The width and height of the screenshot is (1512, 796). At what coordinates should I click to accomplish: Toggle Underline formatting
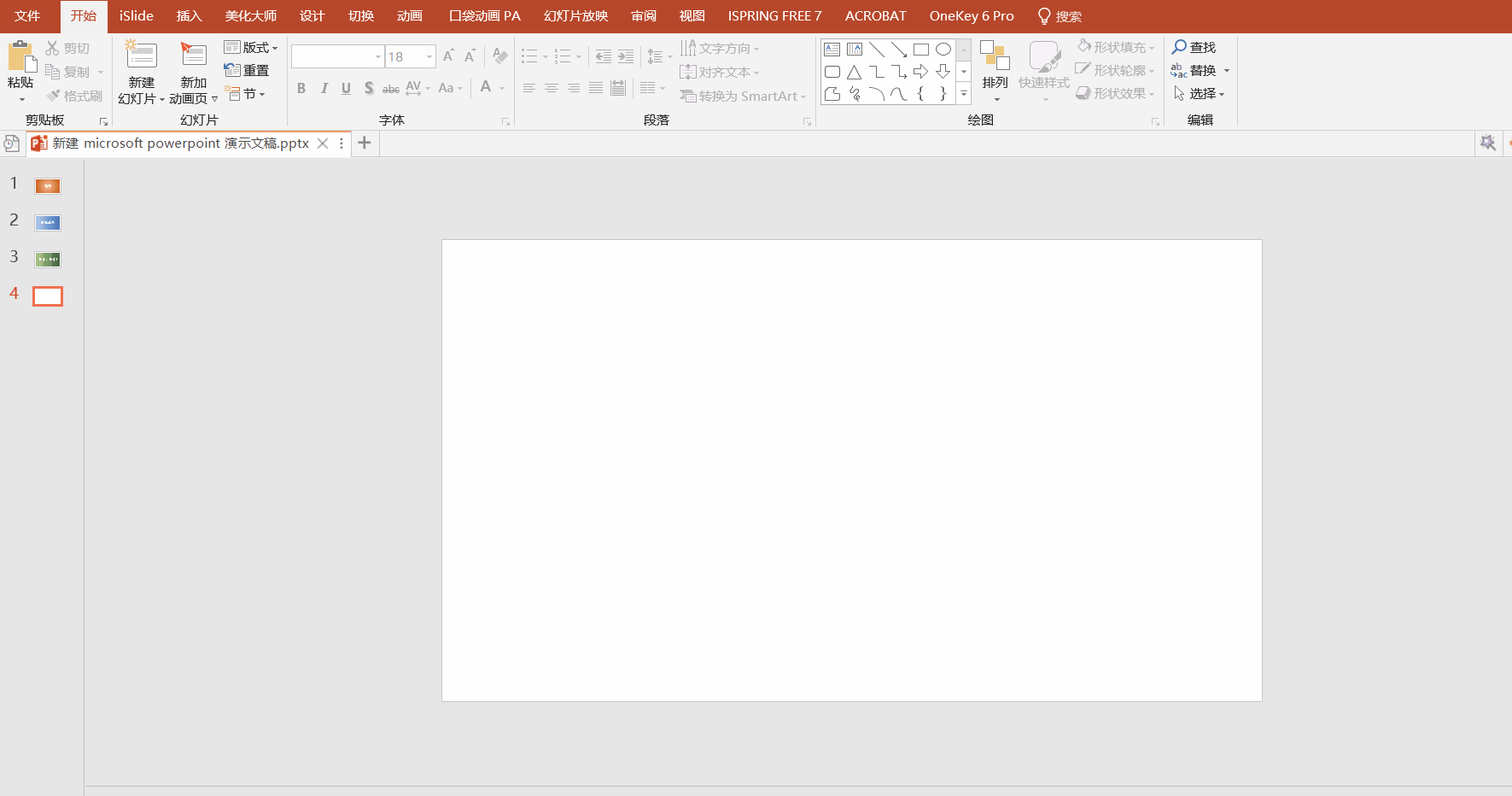[346, 88]
